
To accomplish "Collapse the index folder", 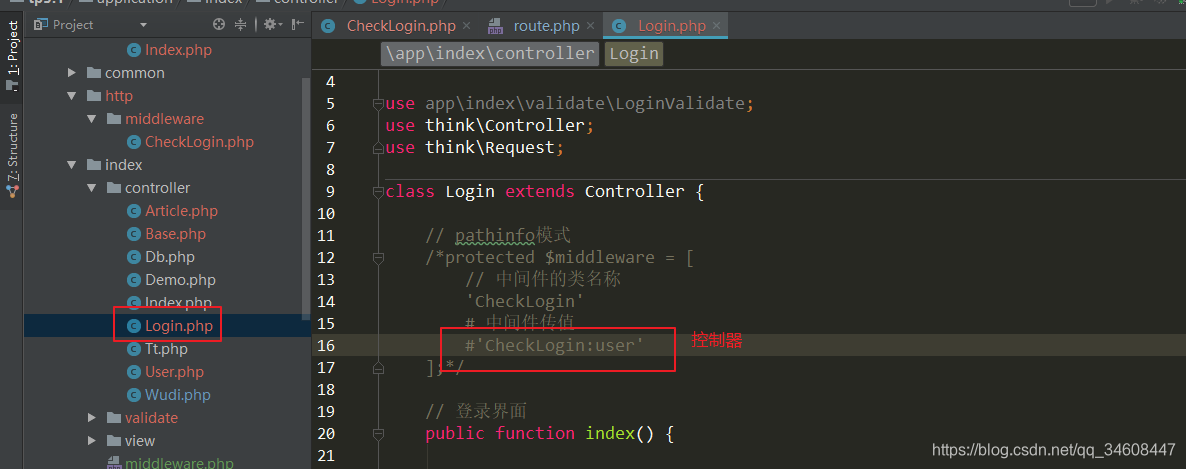I will 72,165.
